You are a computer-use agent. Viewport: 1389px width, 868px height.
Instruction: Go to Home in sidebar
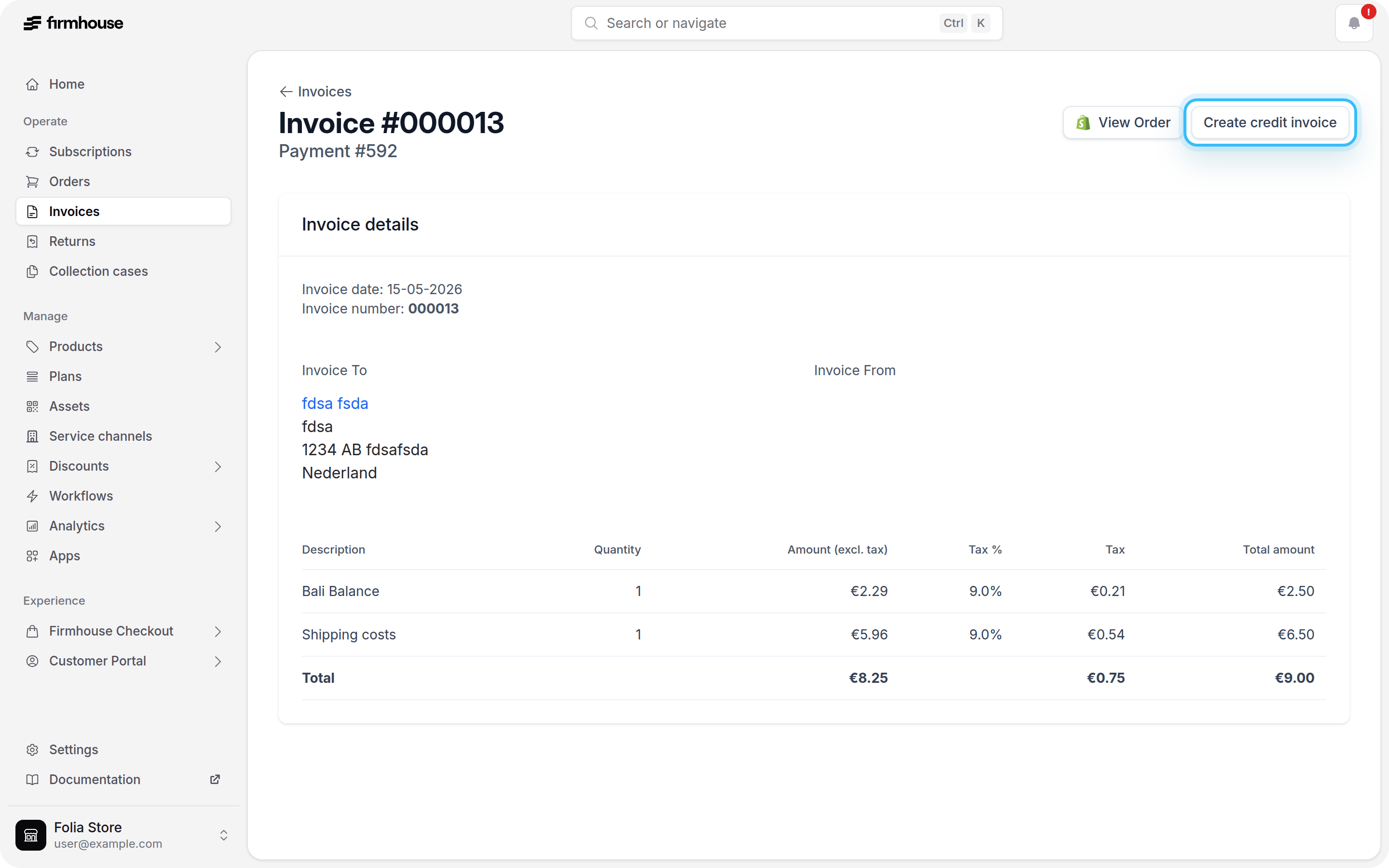[x=123, y=84]
